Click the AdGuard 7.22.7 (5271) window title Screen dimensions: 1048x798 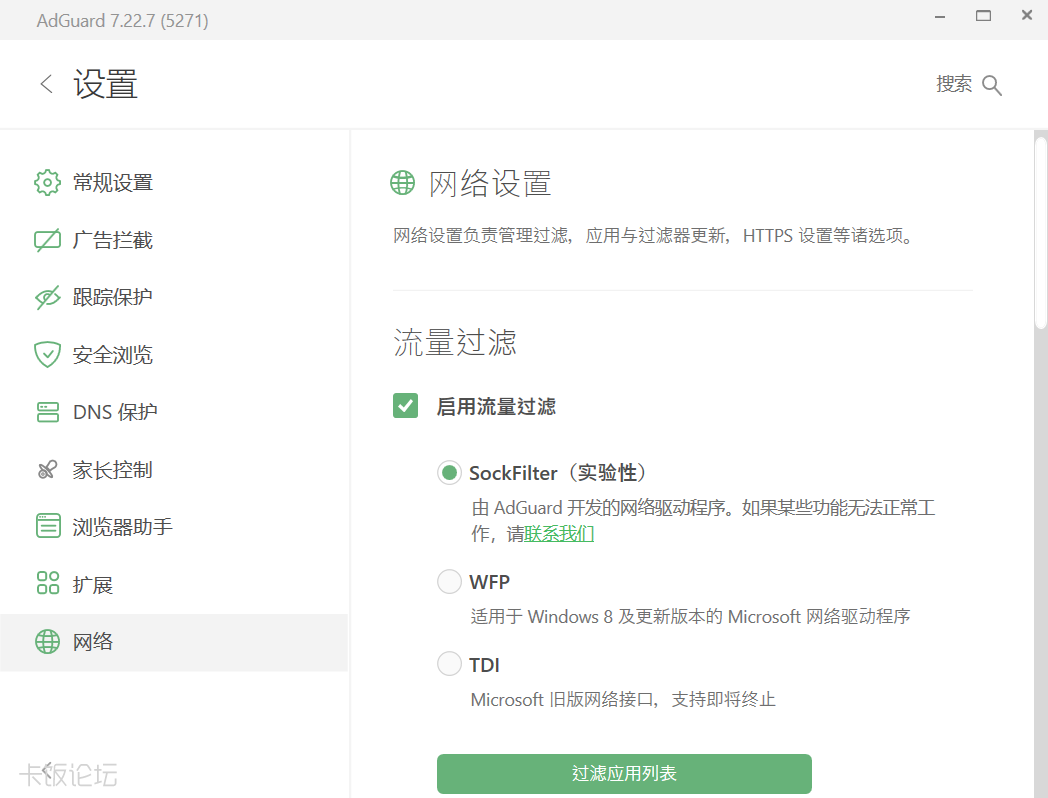point(122,21)
